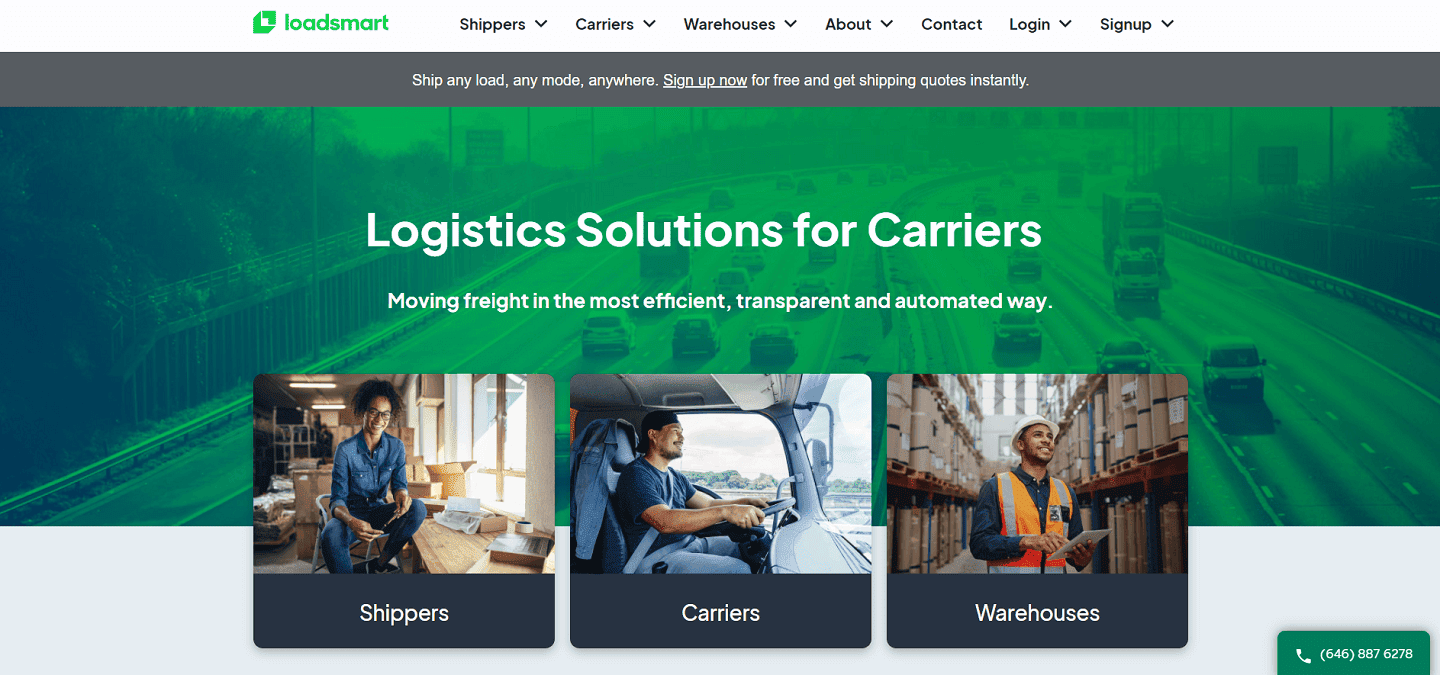Click the phone icon beside the number
Image resolution: width=1440 pixels, height=675 pixels.
(x=1303, y=656)
